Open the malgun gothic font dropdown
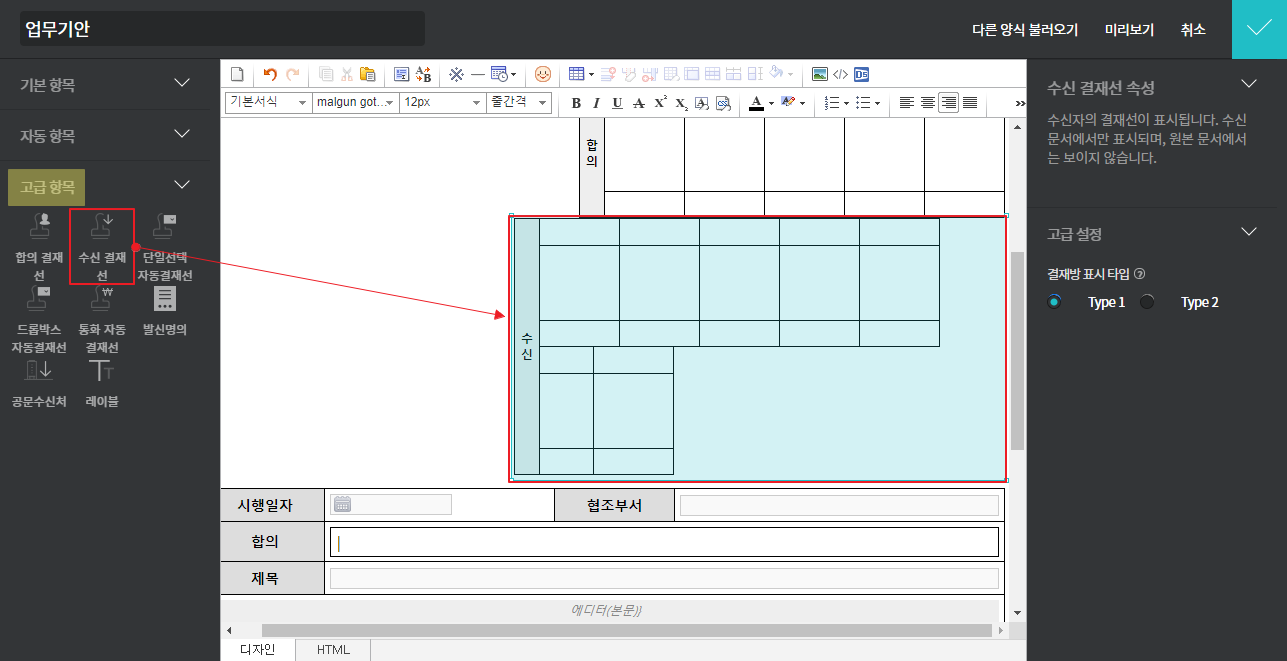The height and width of the screenshot is (661, 1287). [x=355, y=103]
